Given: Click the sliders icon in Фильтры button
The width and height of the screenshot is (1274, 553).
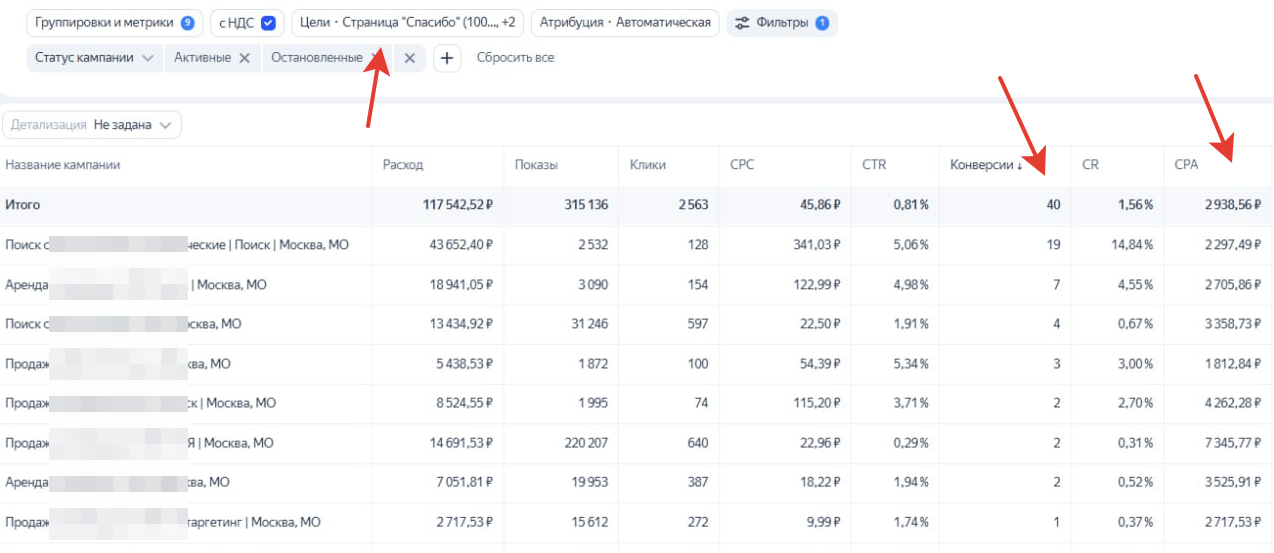Looking at the screenshot, I should pyautogui.click(x=743, y=22).
